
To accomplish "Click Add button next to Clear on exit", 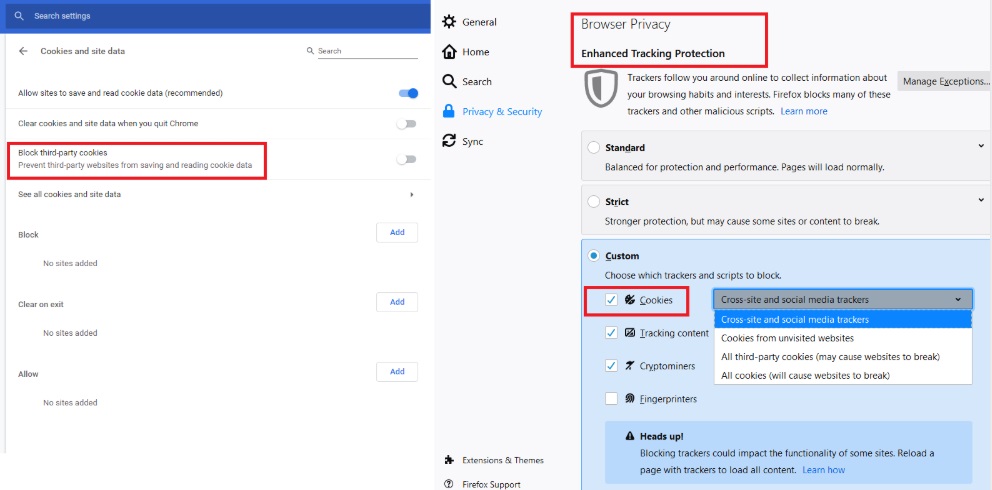I will coord(397,302).
